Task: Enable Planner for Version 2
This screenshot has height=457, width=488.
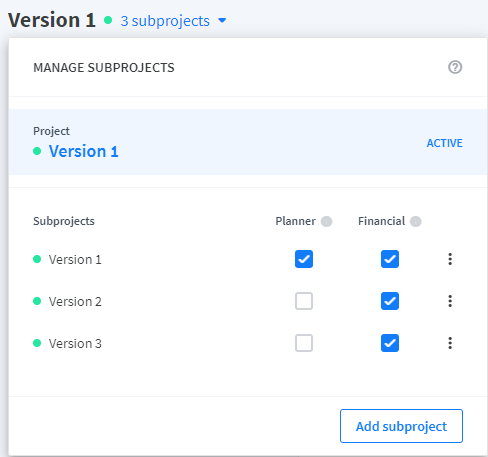Action: pos(304,301)
